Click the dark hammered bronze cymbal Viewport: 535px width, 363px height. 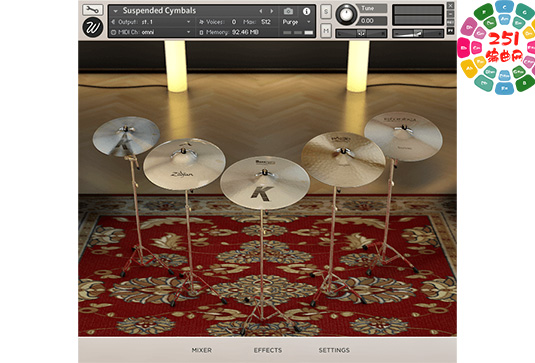pos(343,159)
